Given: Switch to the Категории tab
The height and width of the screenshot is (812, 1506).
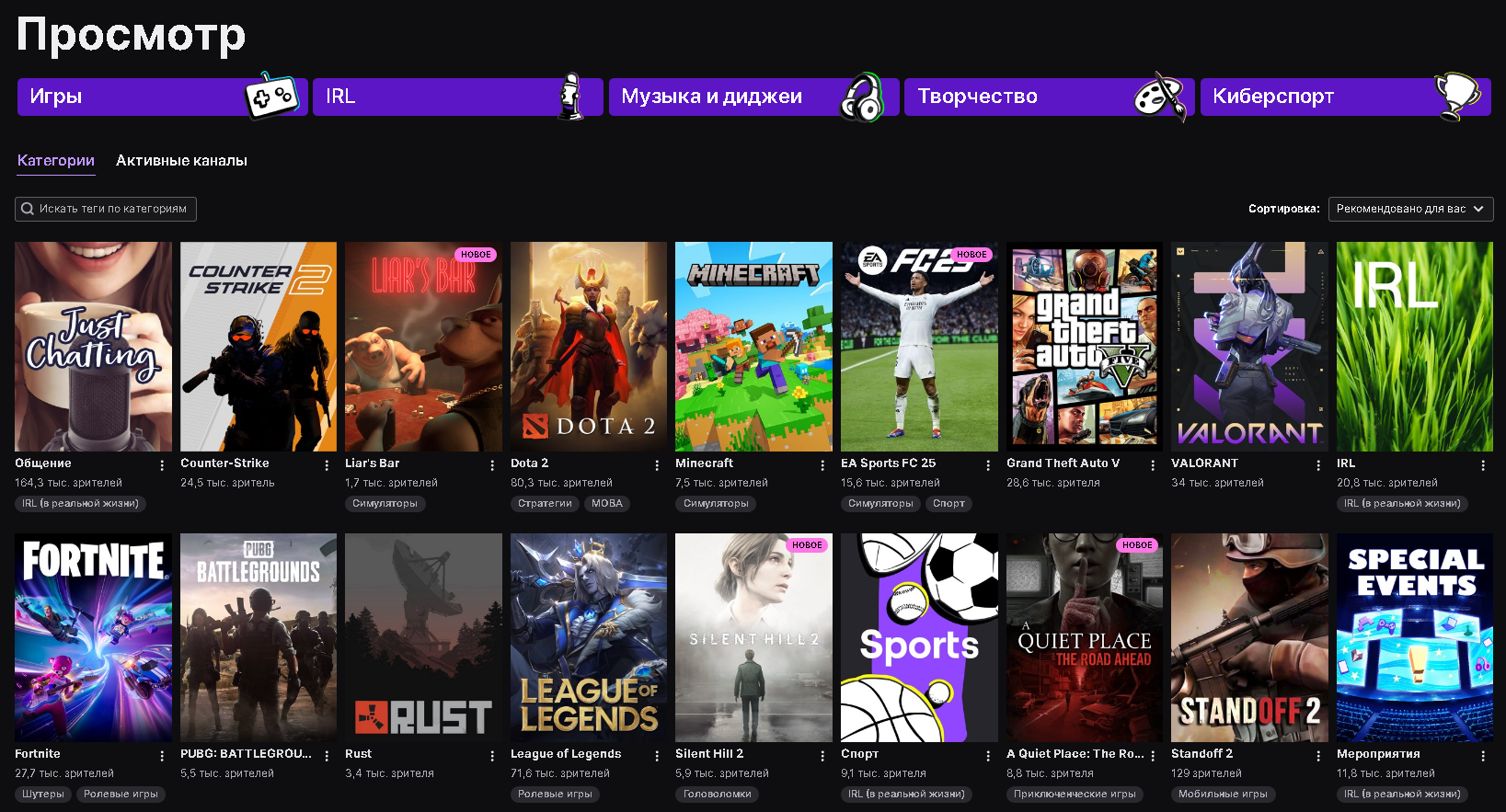Looking at the screenshot, I should coord(56,160).
